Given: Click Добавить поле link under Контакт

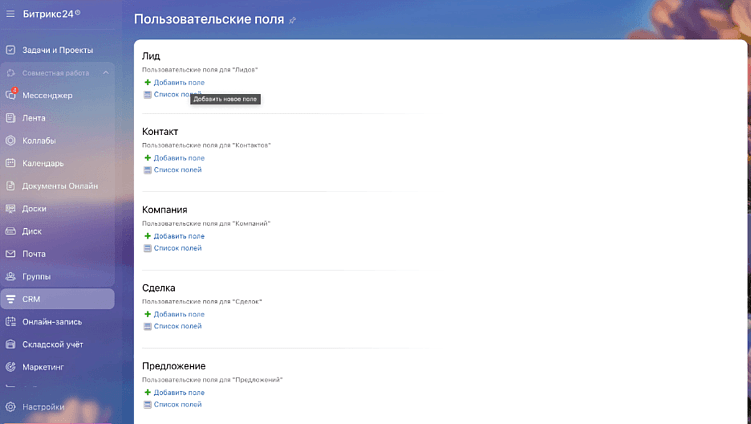Looking at the screenshot, I should click(x=179, y=158).
